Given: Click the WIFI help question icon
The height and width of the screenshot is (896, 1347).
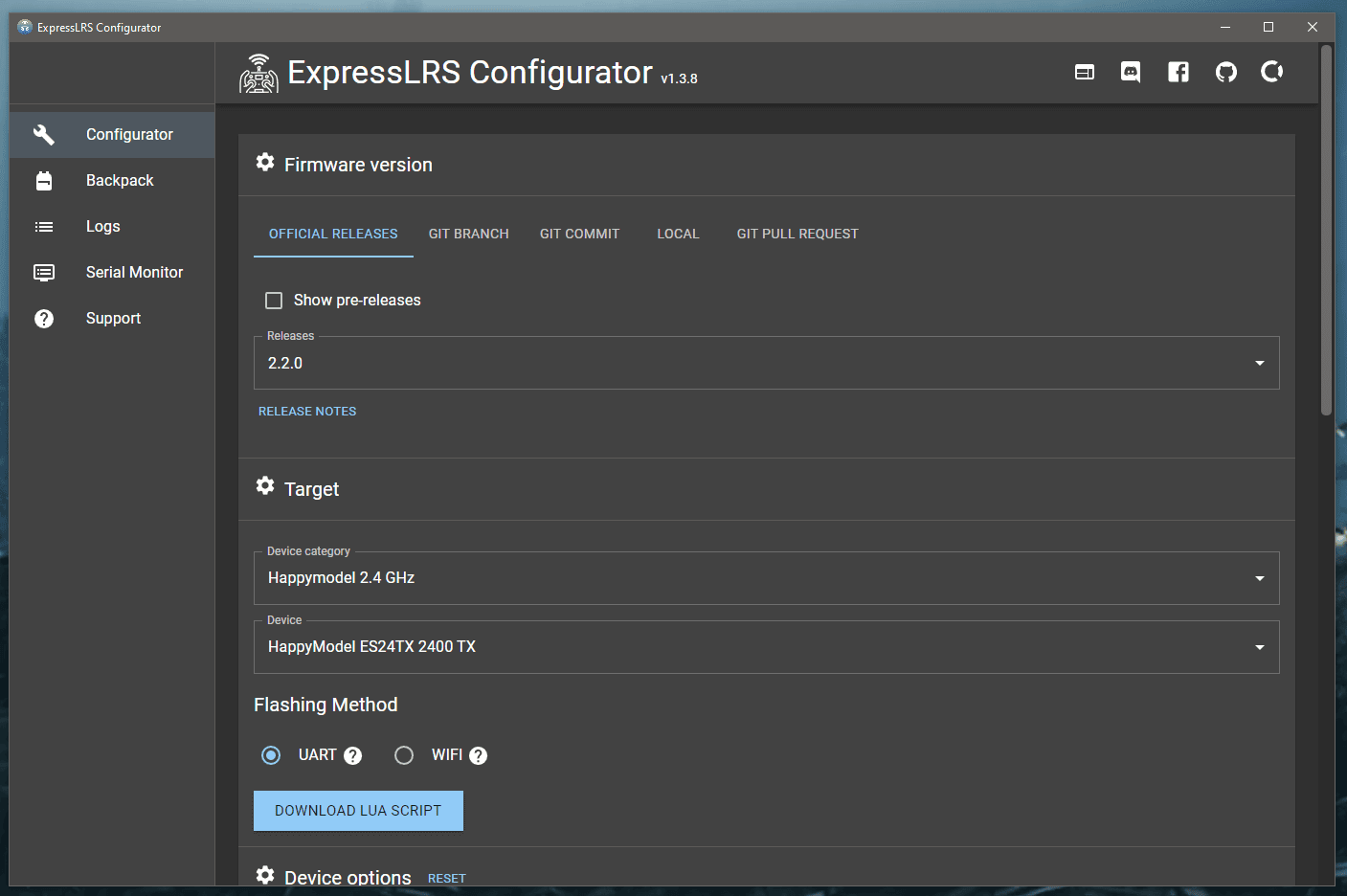Looking at the screenshot, I should (479, 756).
